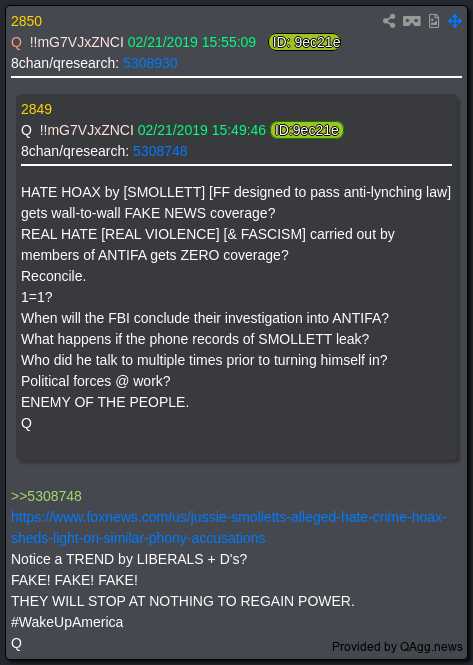This screenshot has width=473, height=665.
Task: Click the 02/21/2019 15:49:46 timestamp
Action: (x=202, y=130)
